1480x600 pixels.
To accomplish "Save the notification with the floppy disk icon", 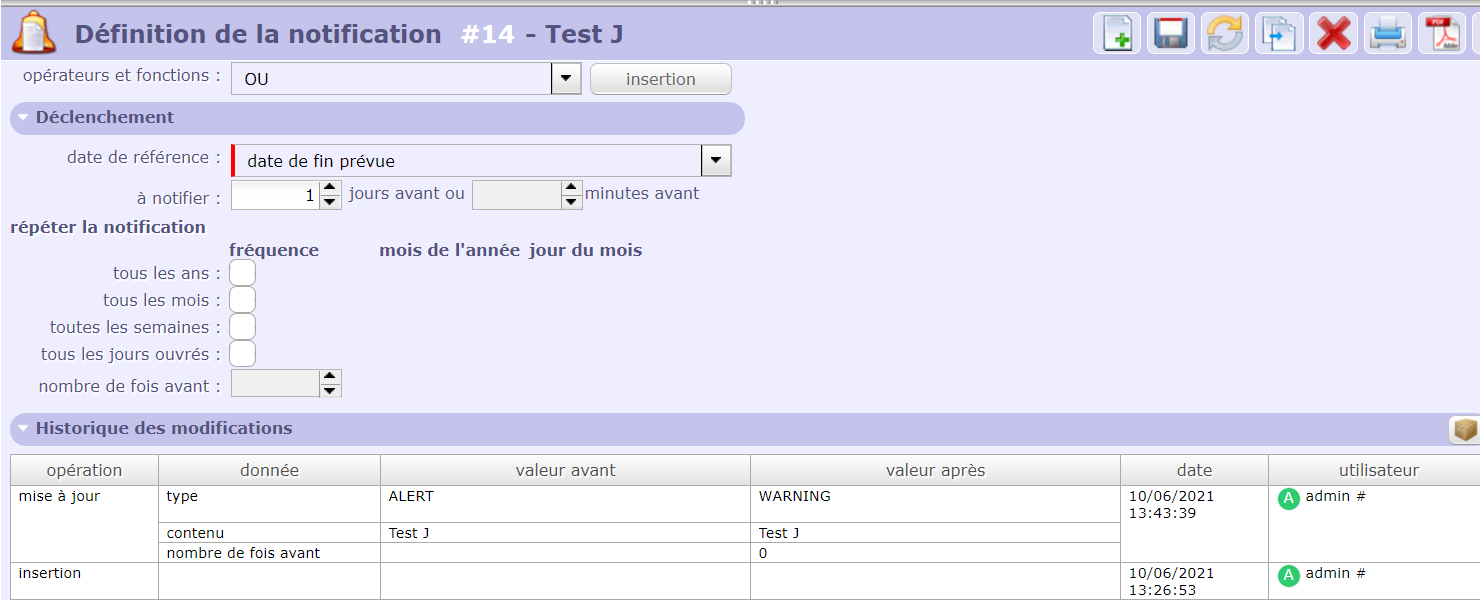I will [x=1170, y=33].
